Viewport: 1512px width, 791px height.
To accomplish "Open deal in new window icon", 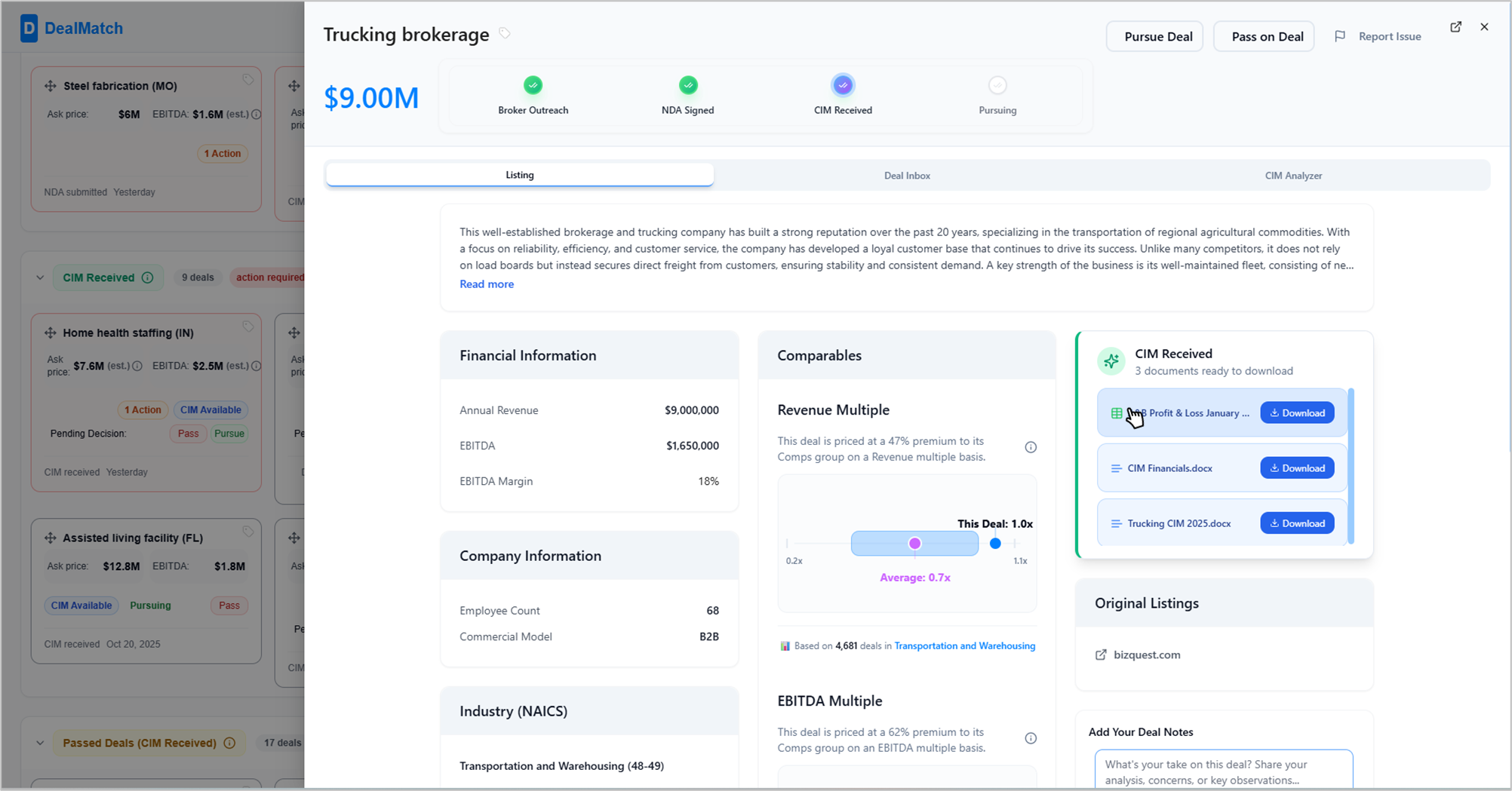I will (1455, 27).
